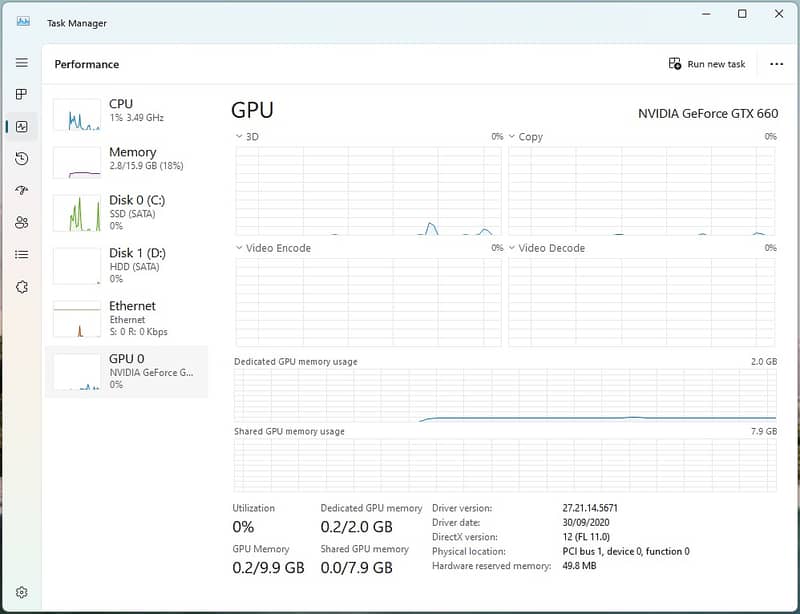Screen dimensions: 800x614
Task: Select Memory in the performance list
Action: coord(126,162)
